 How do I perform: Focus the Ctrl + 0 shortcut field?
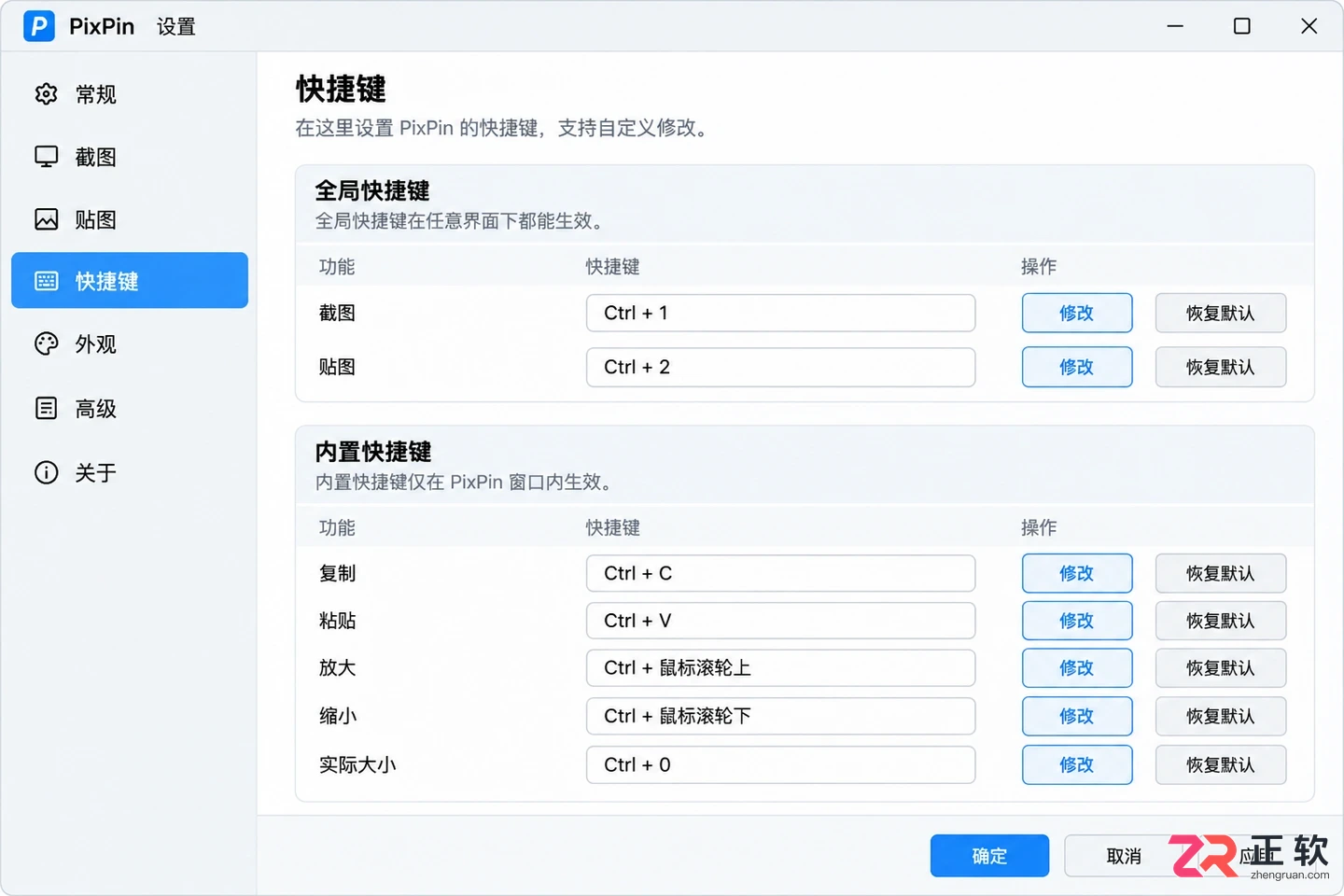(781, 764)
